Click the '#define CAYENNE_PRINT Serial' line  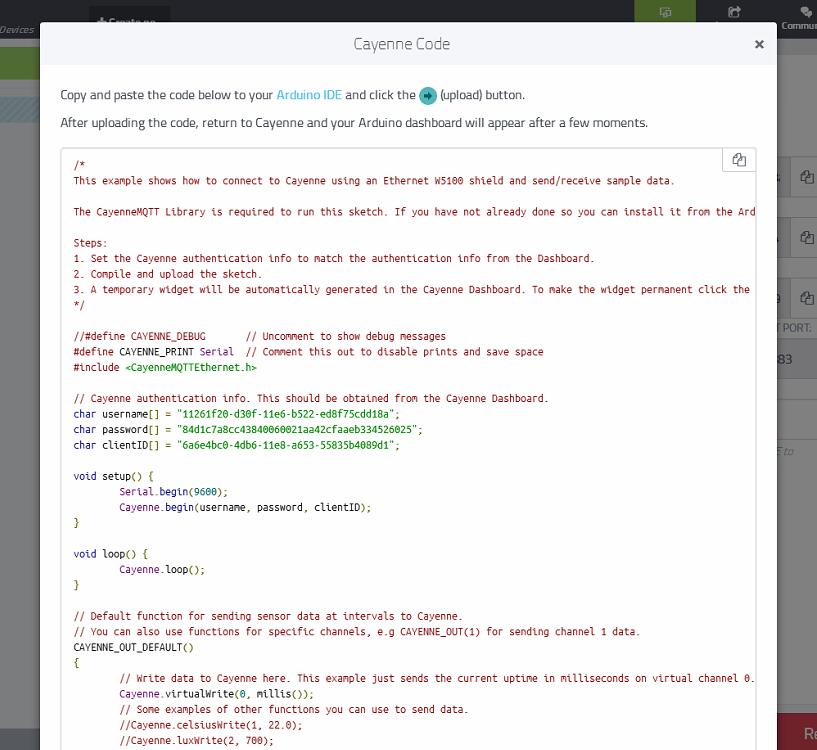click(308, 352)
